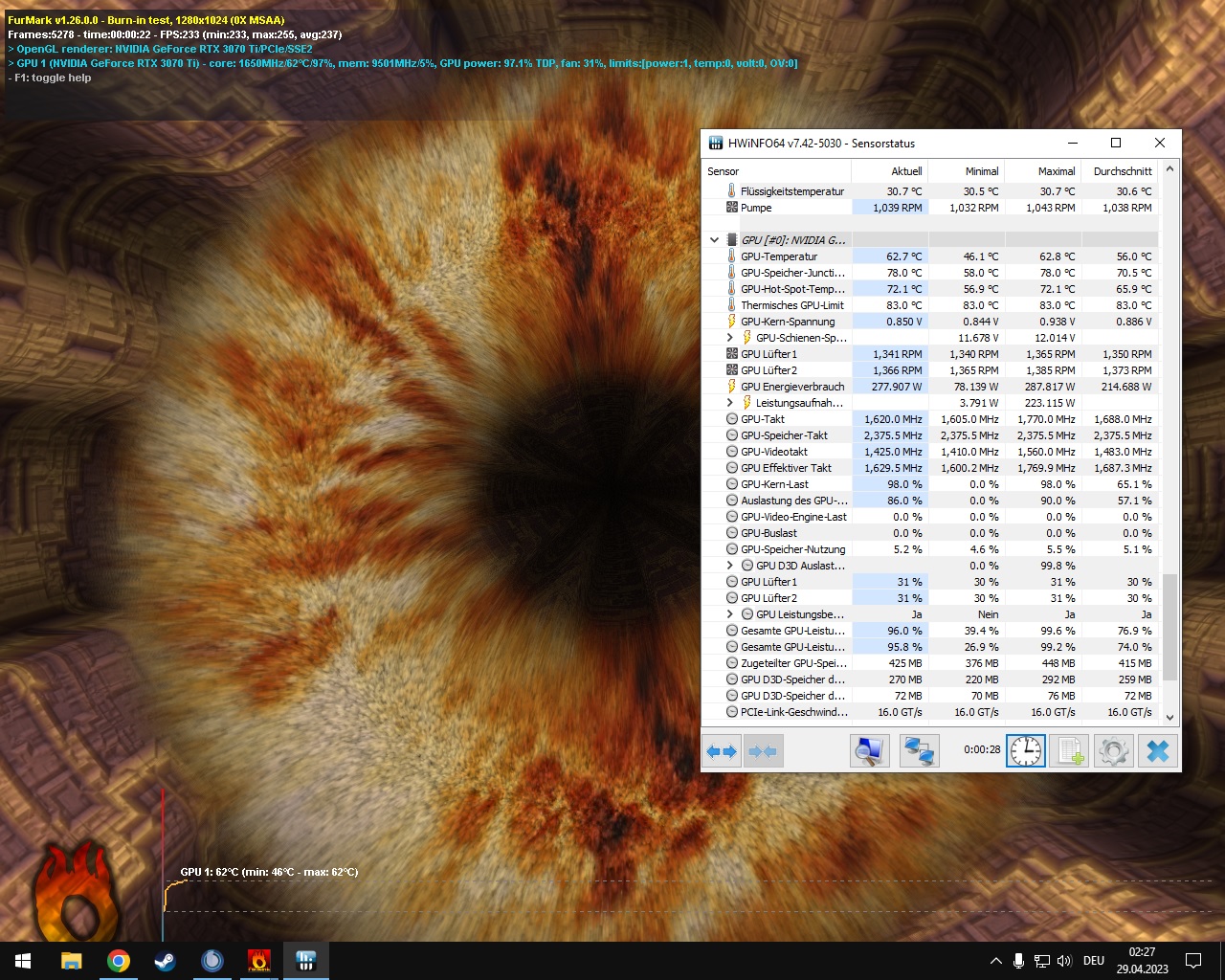Open HWiNFO sensor settings gear
Viewport: 1225px width, 980px height.
pyautogui.click(x=1112, y=751)
